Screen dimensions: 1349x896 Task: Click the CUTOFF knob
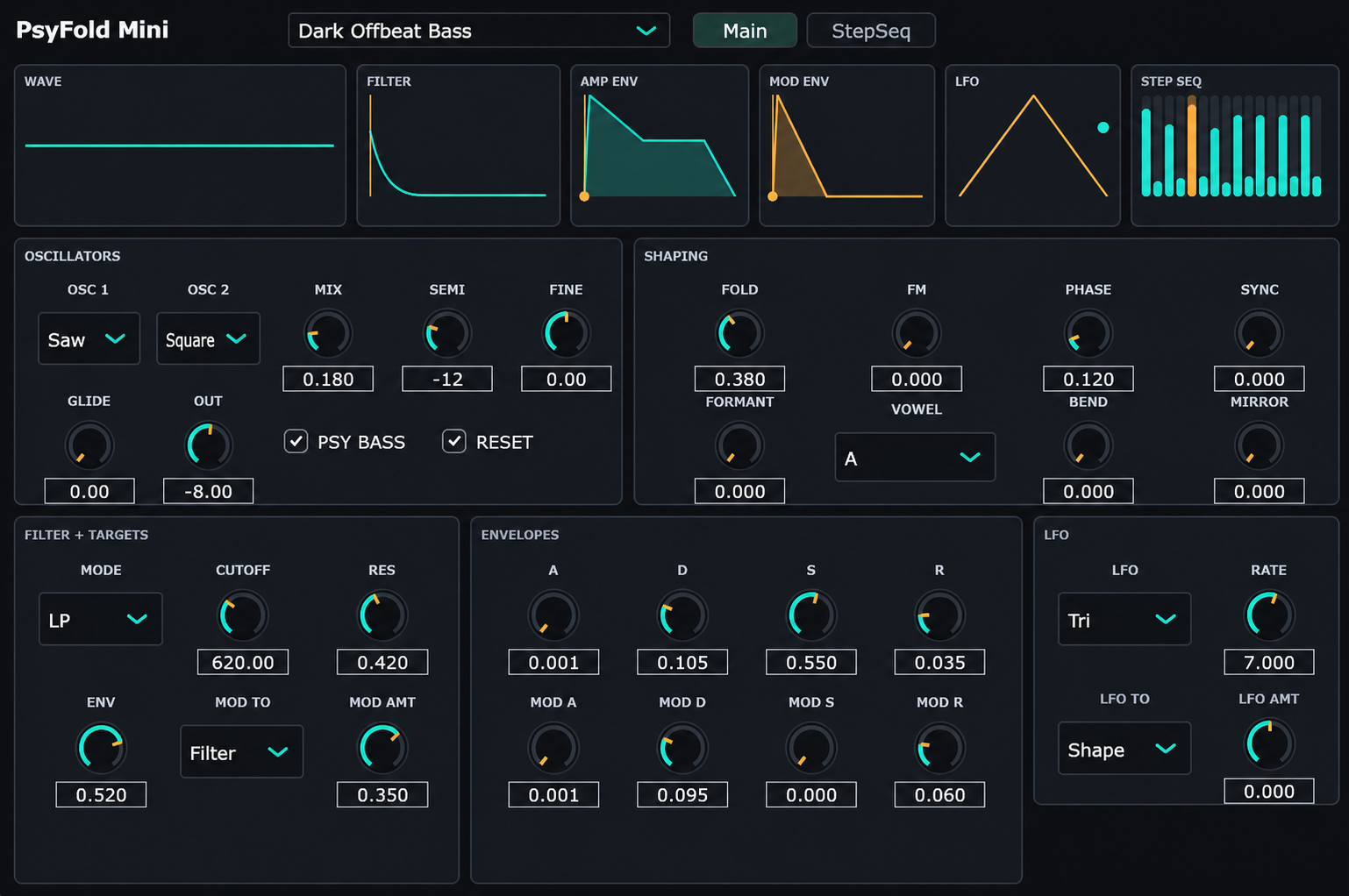(243, 615)
